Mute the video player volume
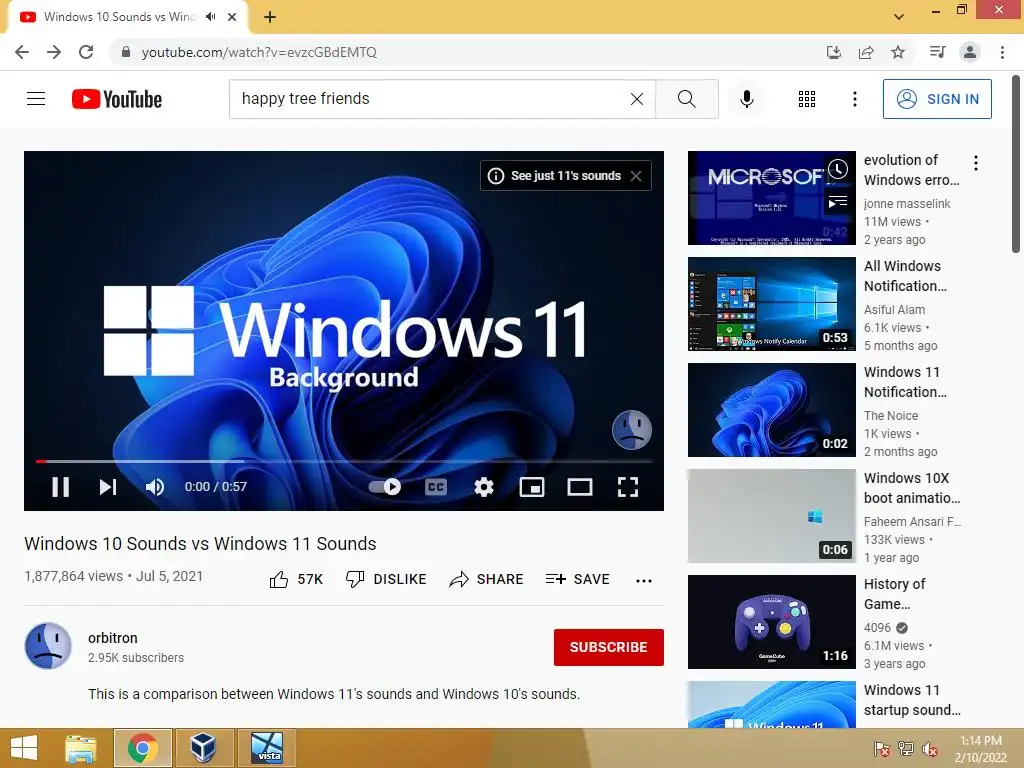Image resolution: width=1024 pixels, height=768 pixels. (x=155, y=487)
